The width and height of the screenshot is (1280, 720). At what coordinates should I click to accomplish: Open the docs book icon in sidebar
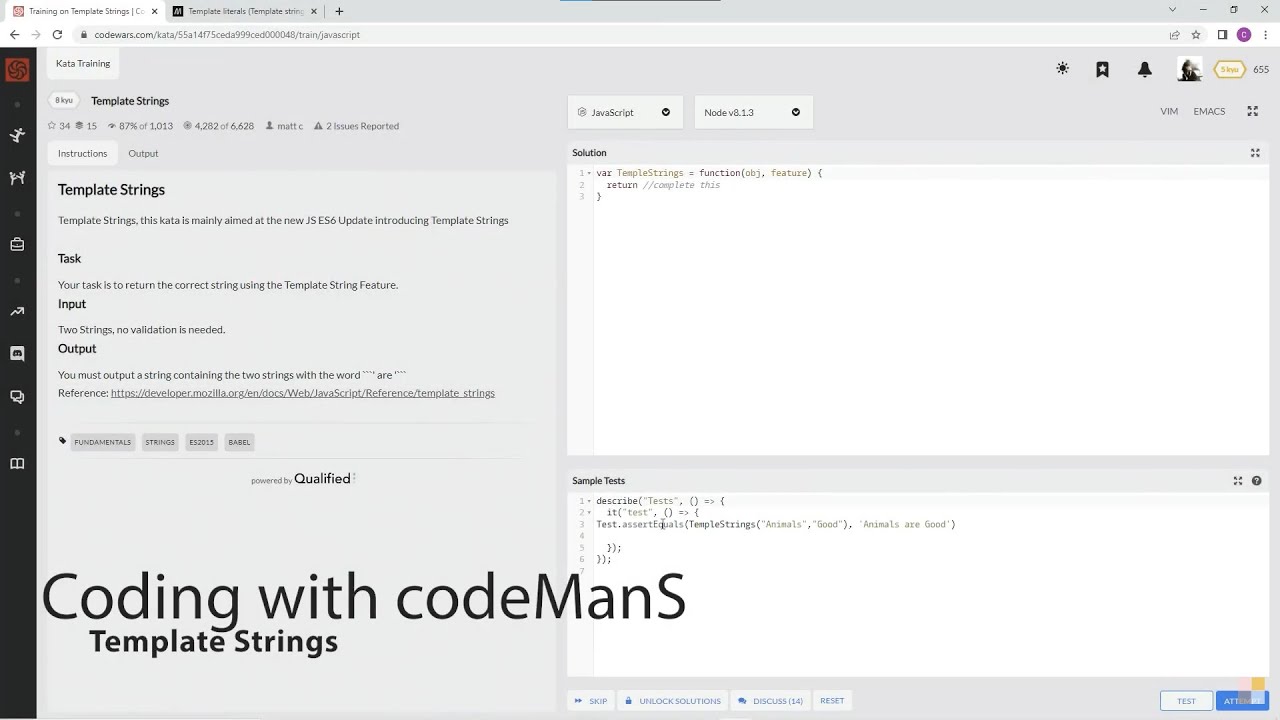coord(17,463)
